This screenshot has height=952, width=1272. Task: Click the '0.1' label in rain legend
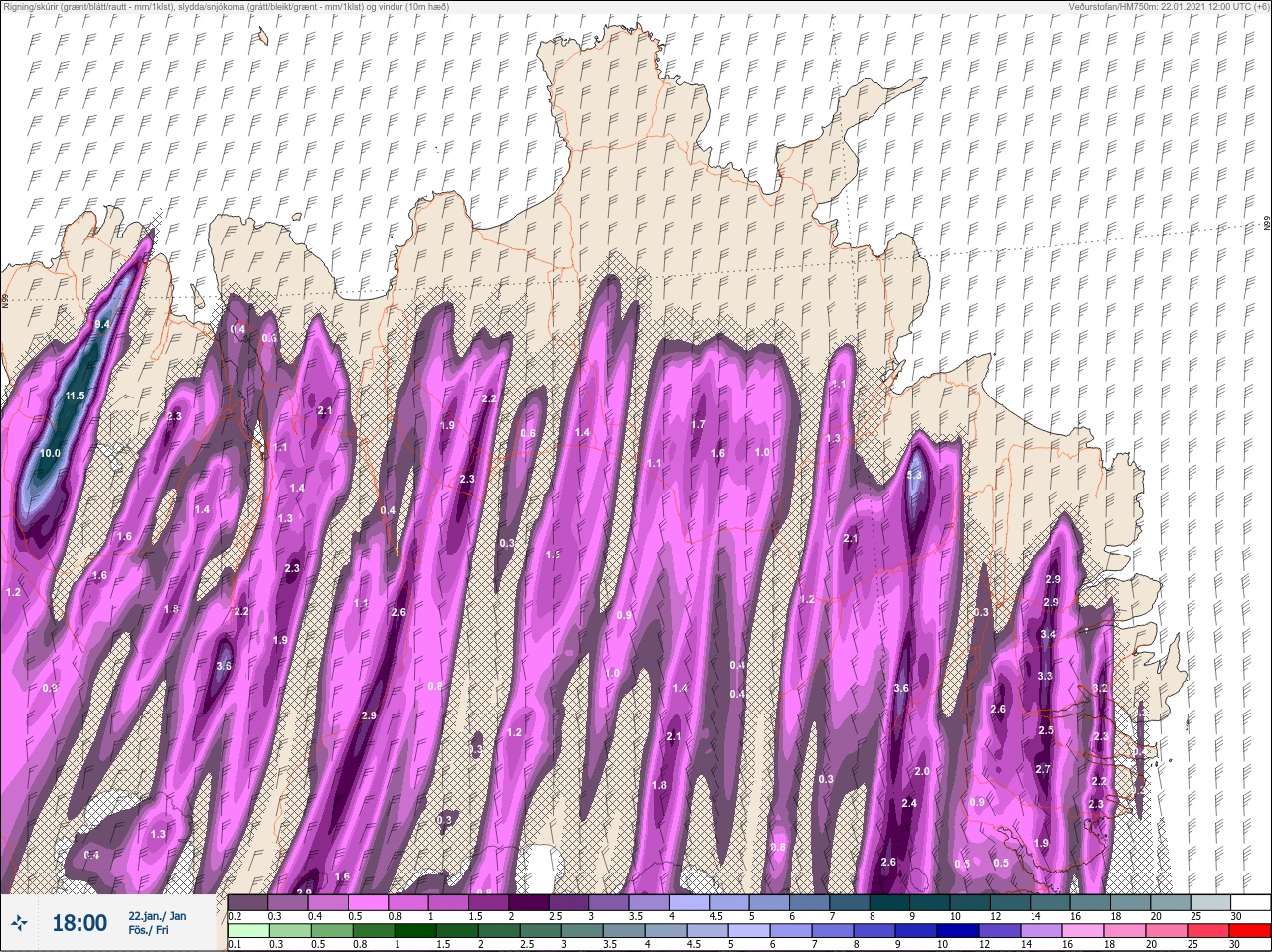click(235, 944)
